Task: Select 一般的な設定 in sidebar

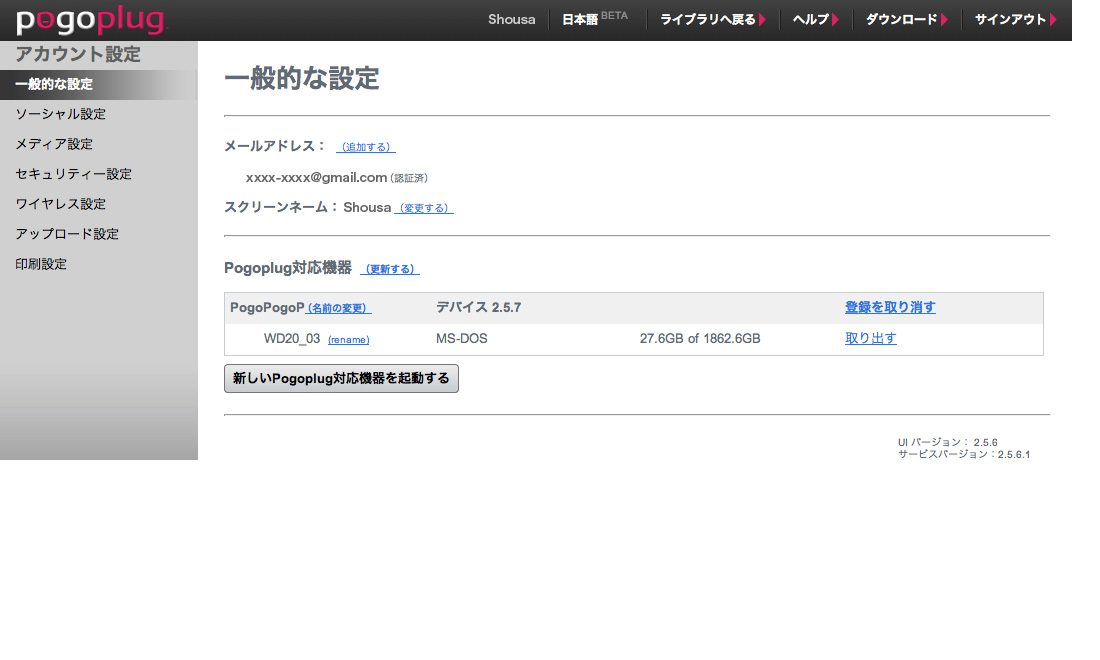Action: coord(98,84)
